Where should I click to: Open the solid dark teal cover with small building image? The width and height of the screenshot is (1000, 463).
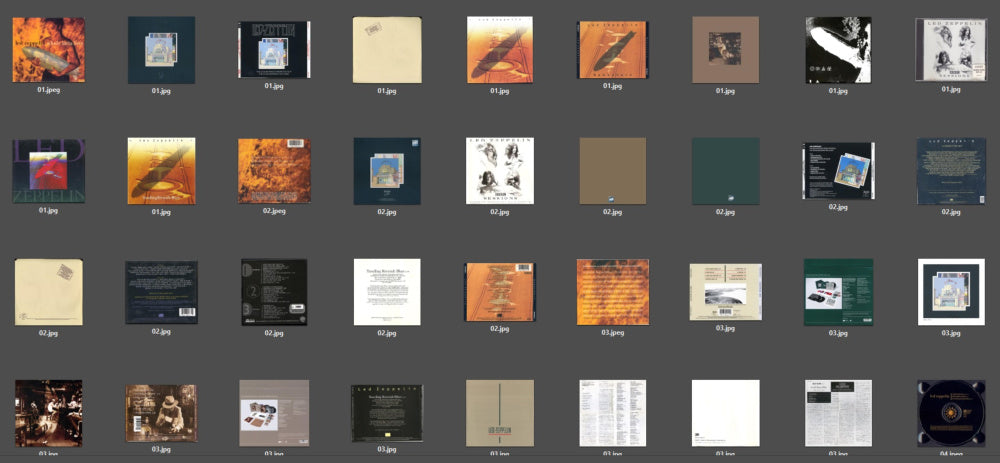(161, 50)
